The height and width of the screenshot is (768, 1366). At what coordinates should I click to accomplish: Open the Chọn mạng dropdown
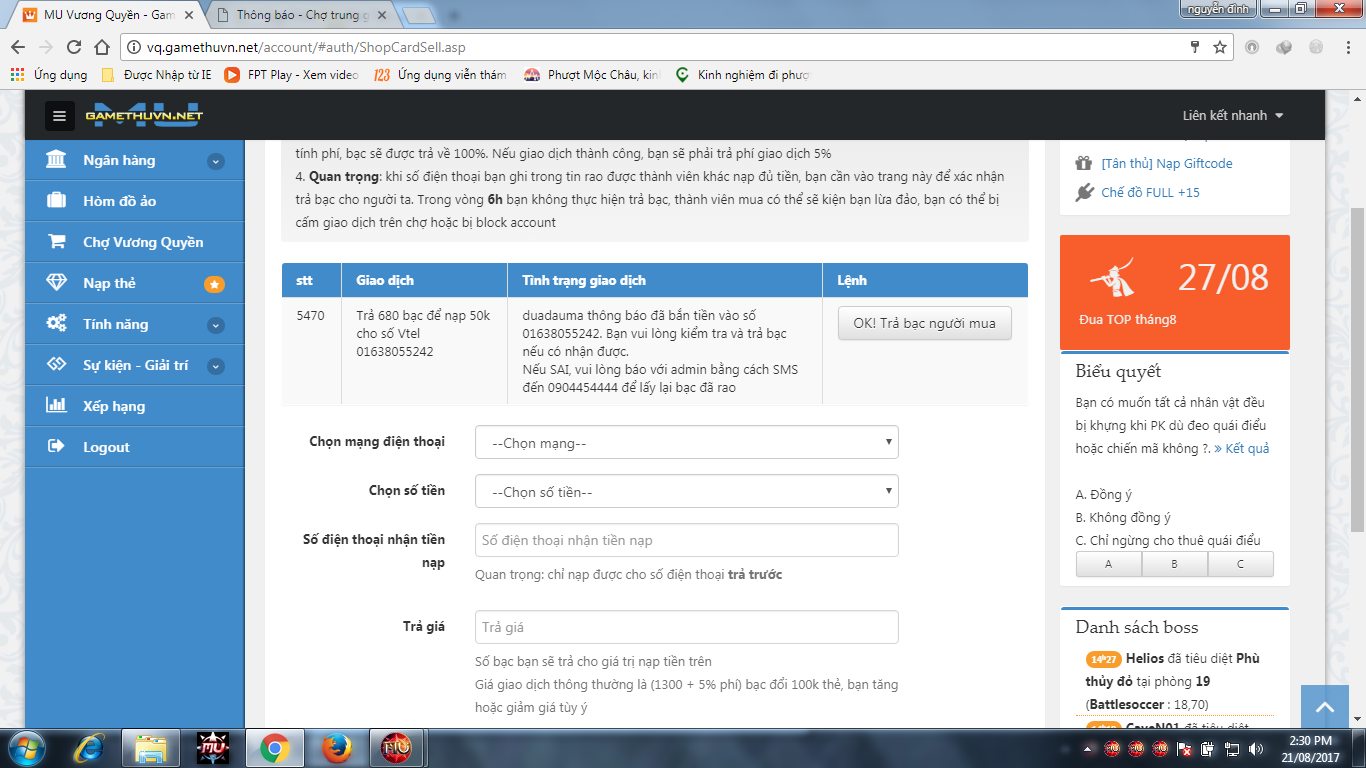[x=686, y=443]
